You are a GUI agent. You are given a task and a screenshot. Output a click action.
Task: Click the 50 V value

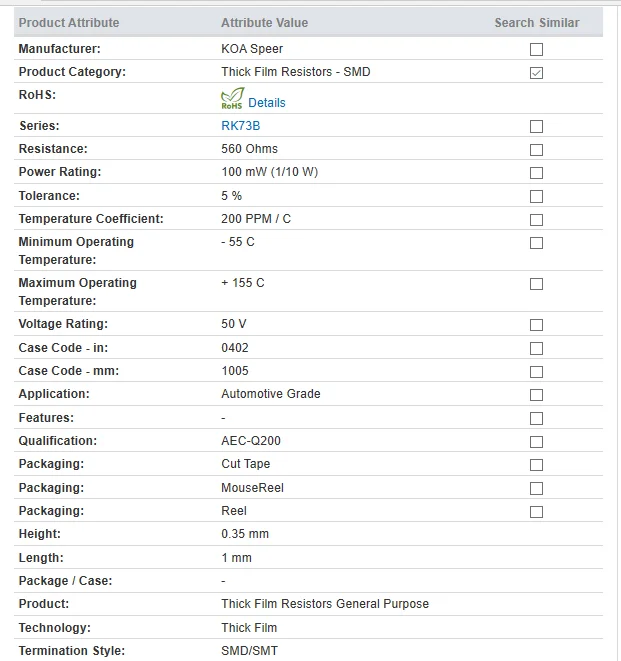234,324
